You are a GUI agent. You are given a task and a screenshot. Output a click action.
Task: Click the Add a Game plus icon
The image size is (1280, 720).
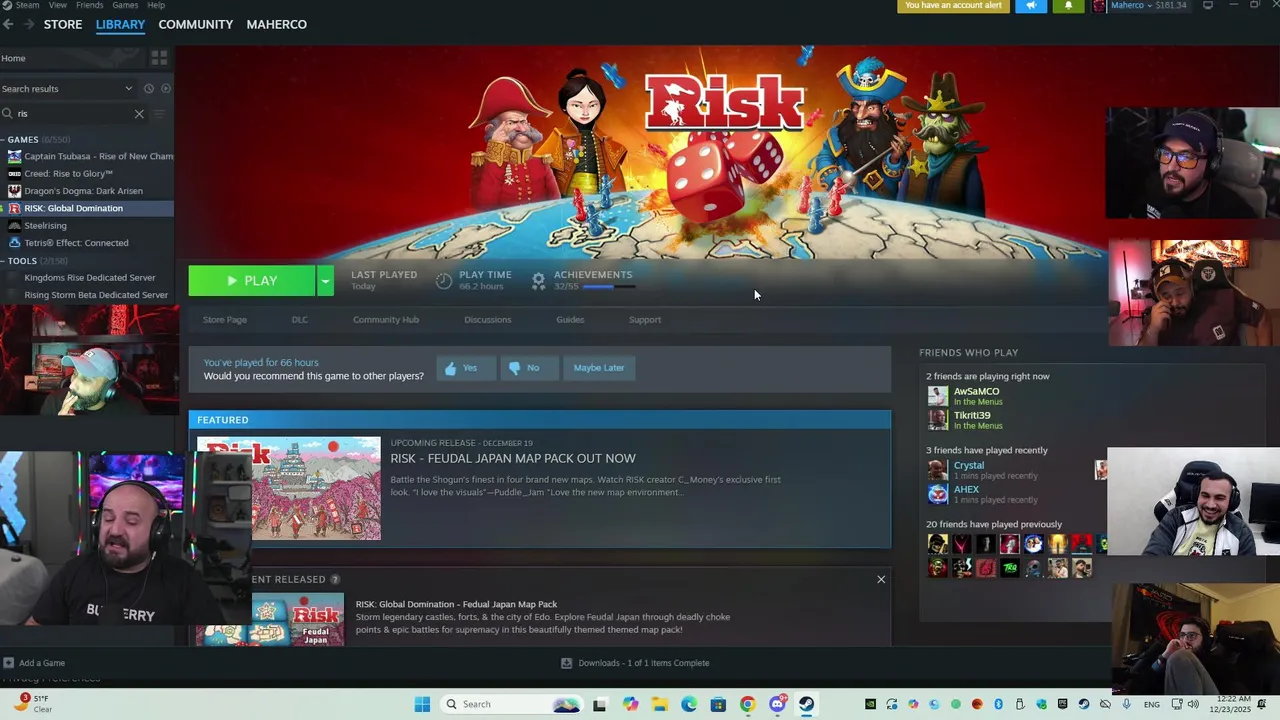coord(8,663)
